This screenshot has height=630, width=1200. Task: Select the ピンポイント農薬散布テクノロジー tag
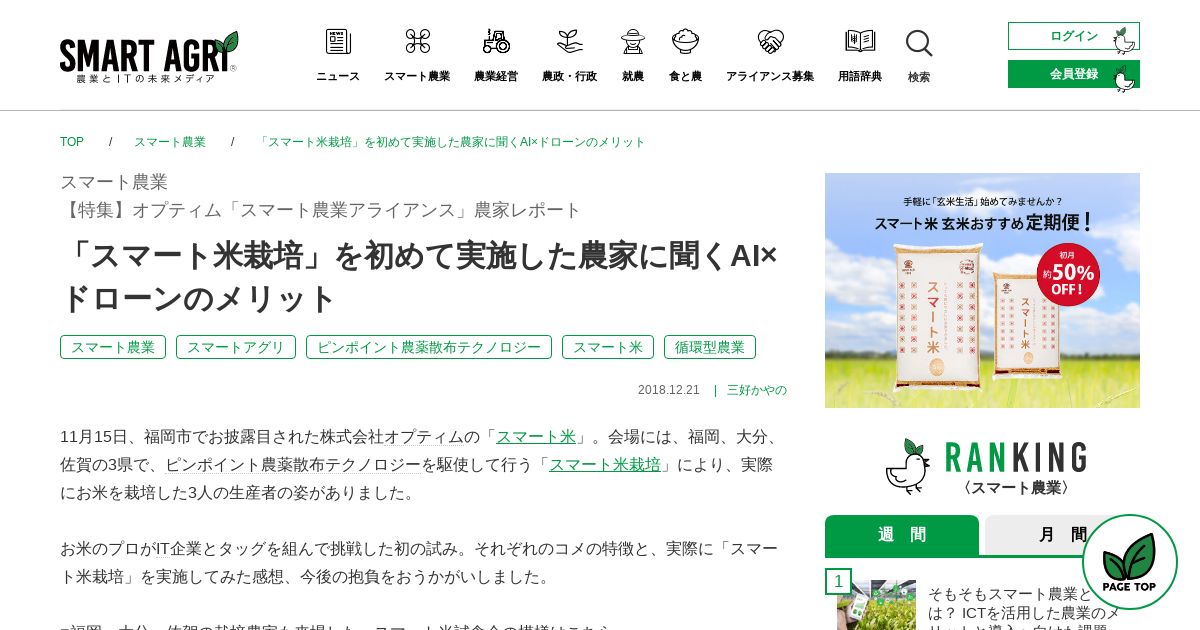coord(429,347)
